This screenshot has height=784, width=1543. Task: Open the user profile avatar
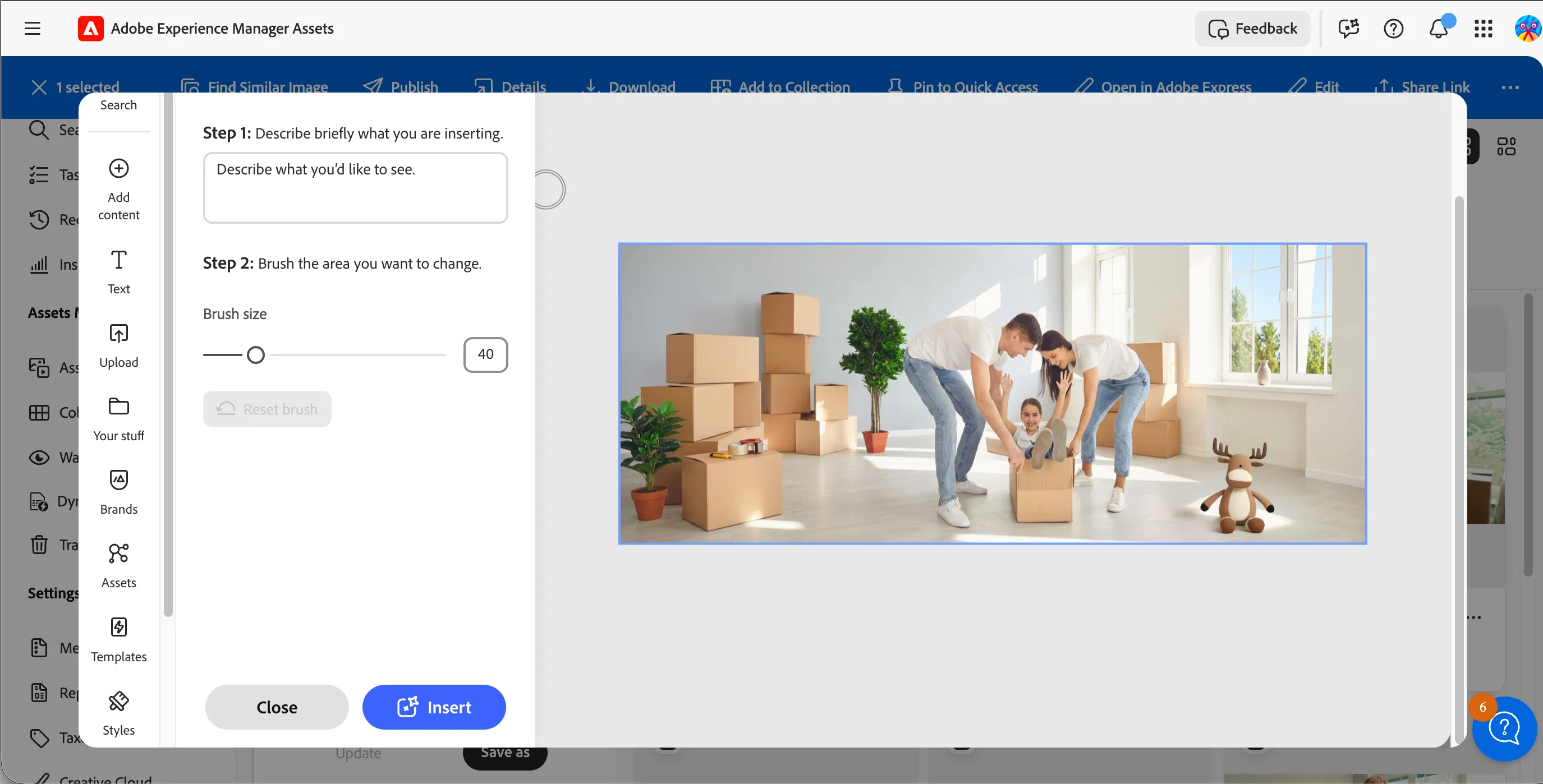pos(1527,28)
